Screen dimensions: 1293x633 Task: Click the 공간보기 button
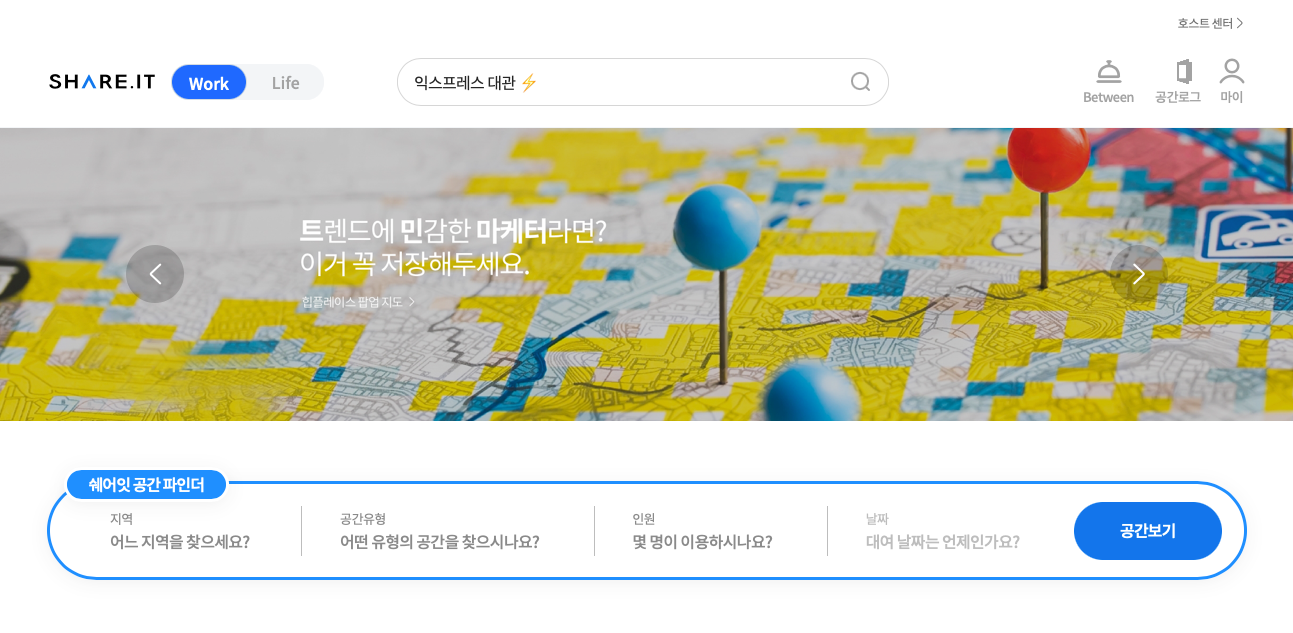tap(1148, 531)
